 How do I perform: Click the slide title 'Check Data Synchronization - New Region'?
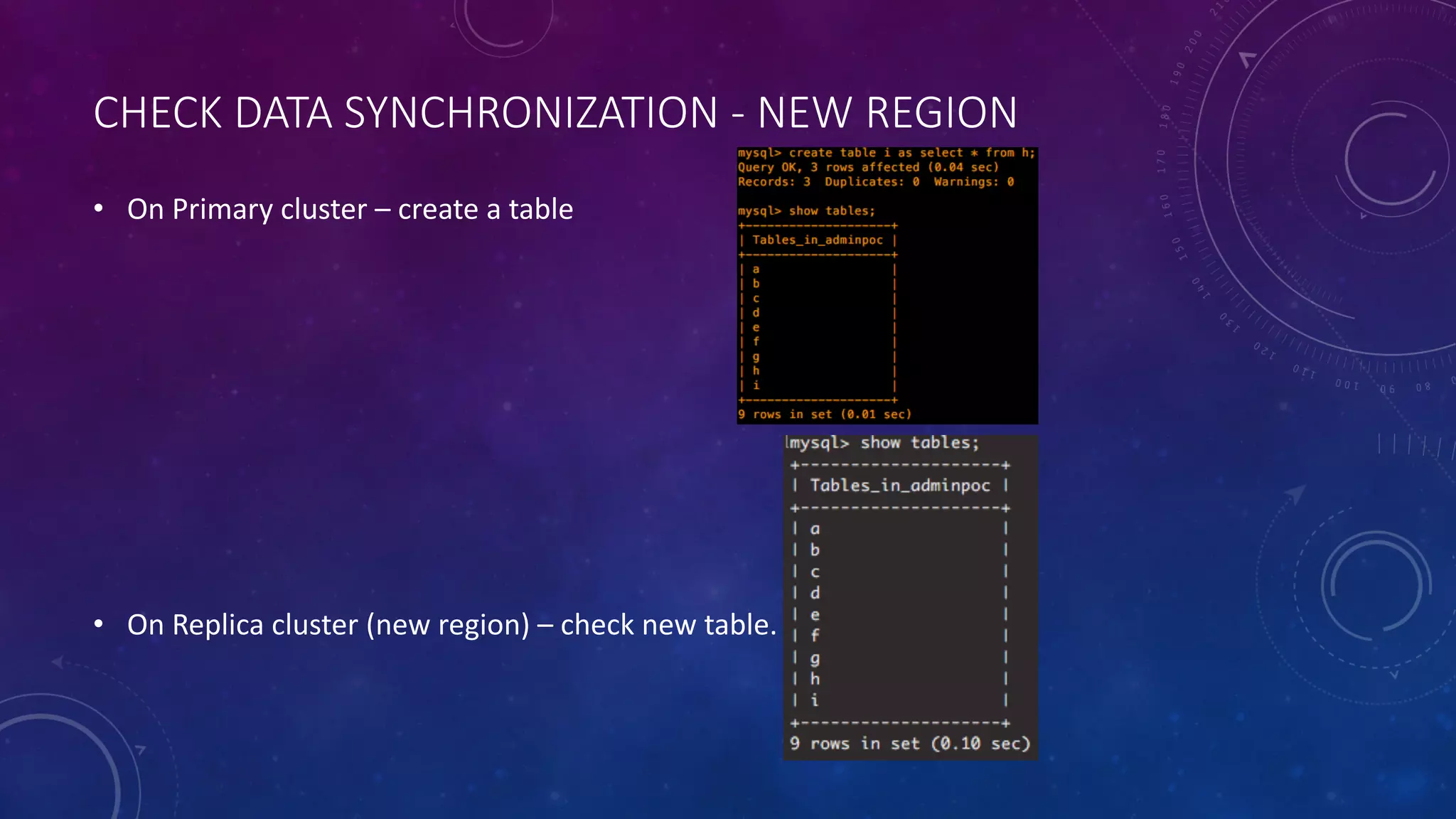(x=555, y=113)
